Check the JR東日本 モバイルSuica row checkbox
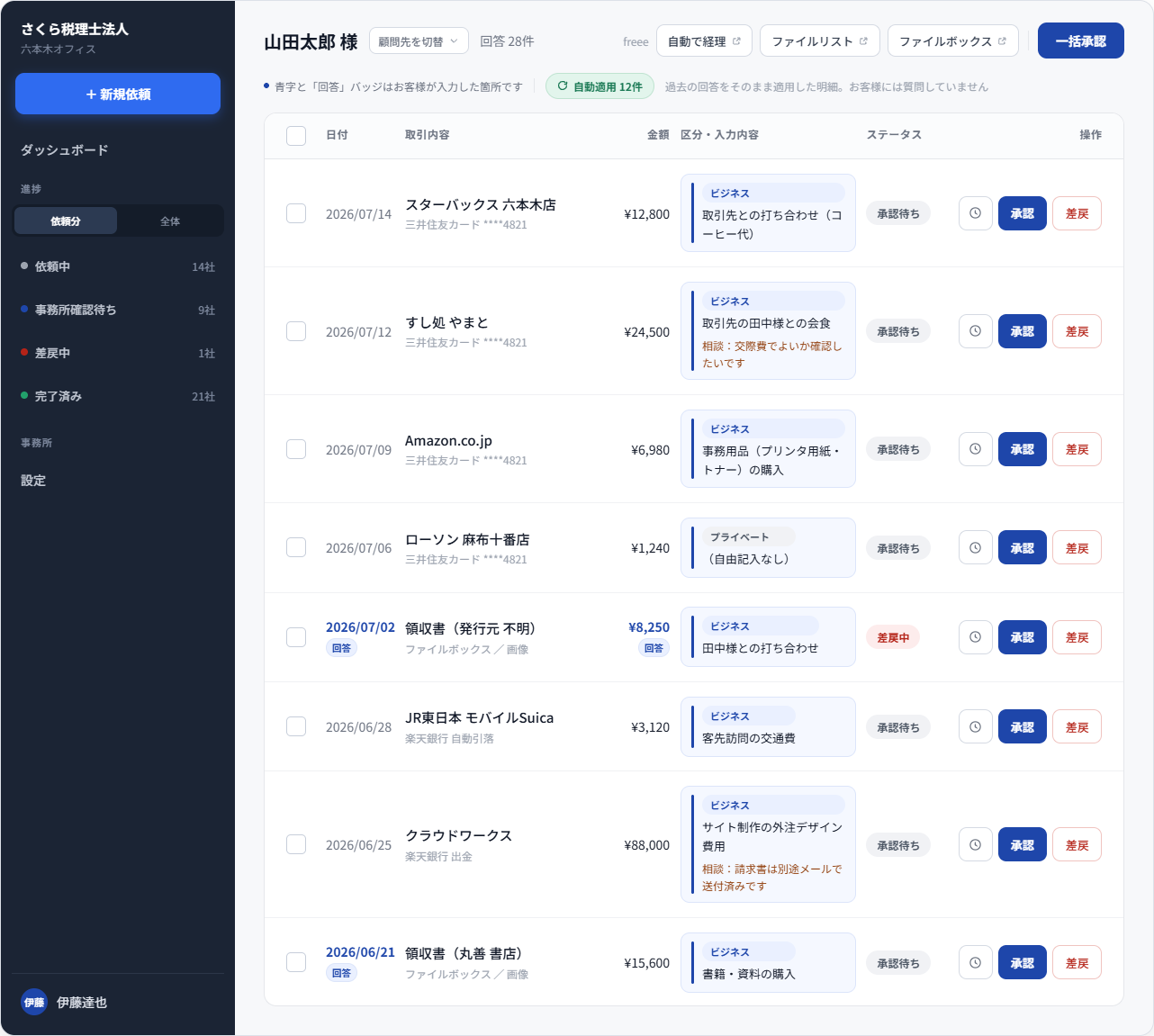 [296, 726]
